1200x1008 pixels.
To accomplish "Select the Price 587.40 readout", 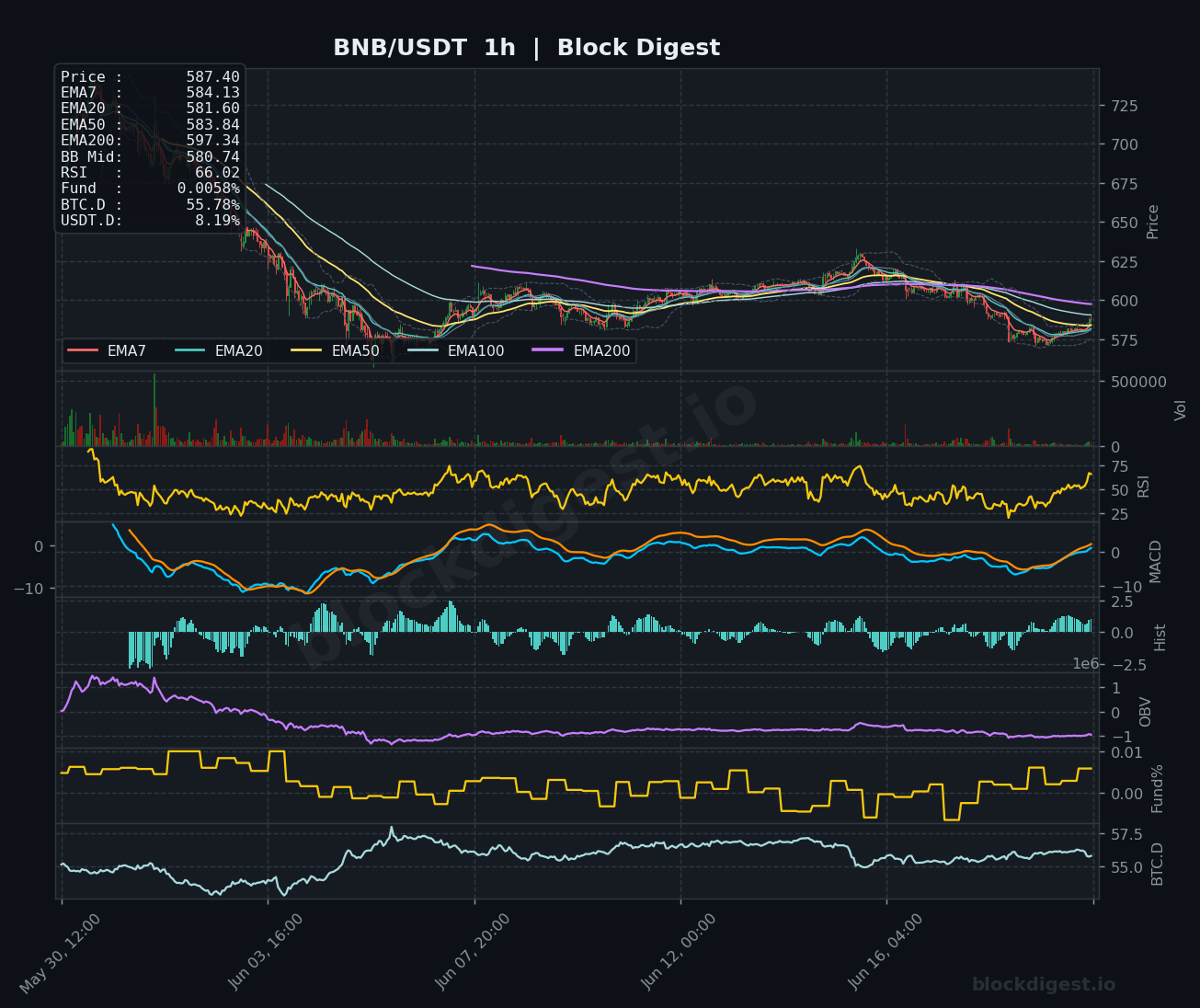I will (x=150, y=77).
